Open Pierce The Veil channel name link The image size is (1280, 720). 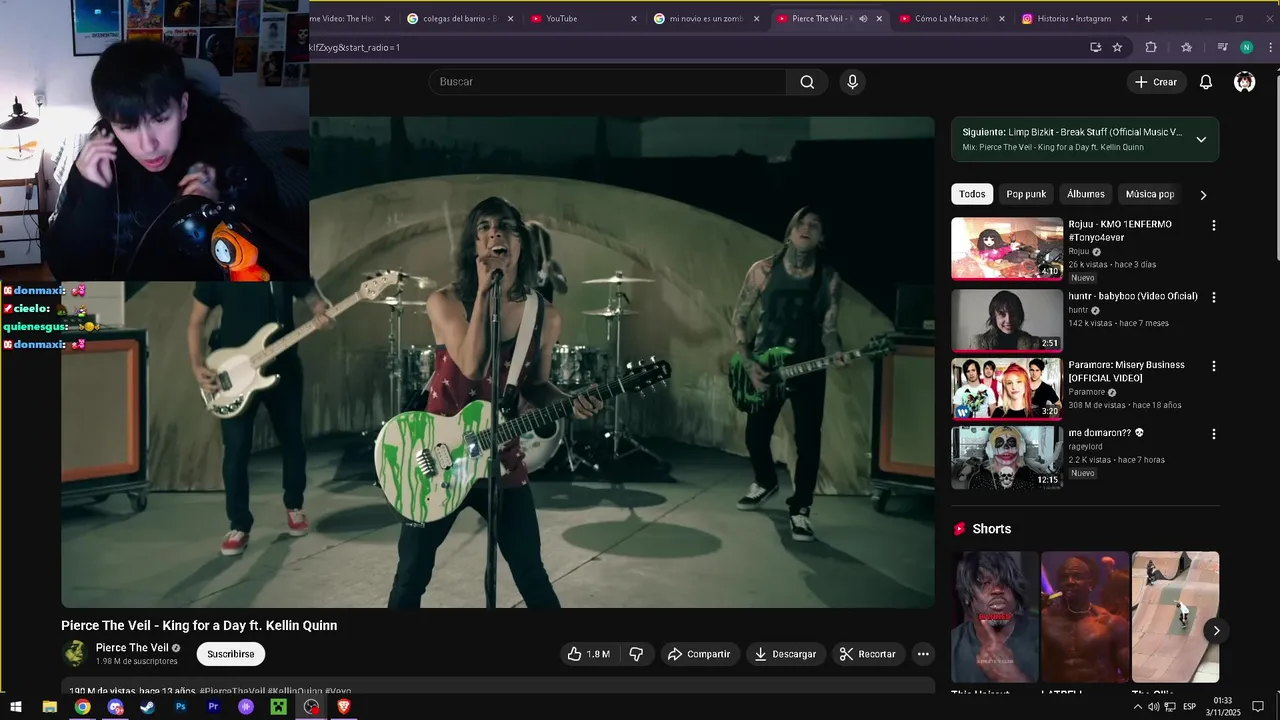pos(132,648)
